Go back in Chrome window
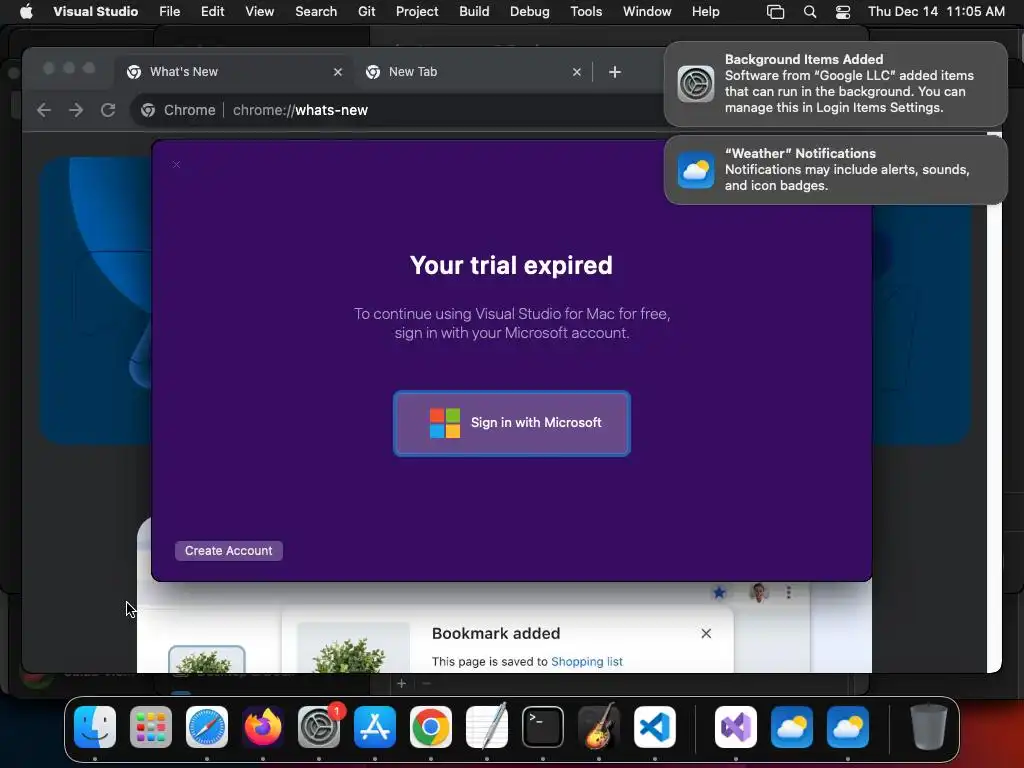 click(44, 110)
